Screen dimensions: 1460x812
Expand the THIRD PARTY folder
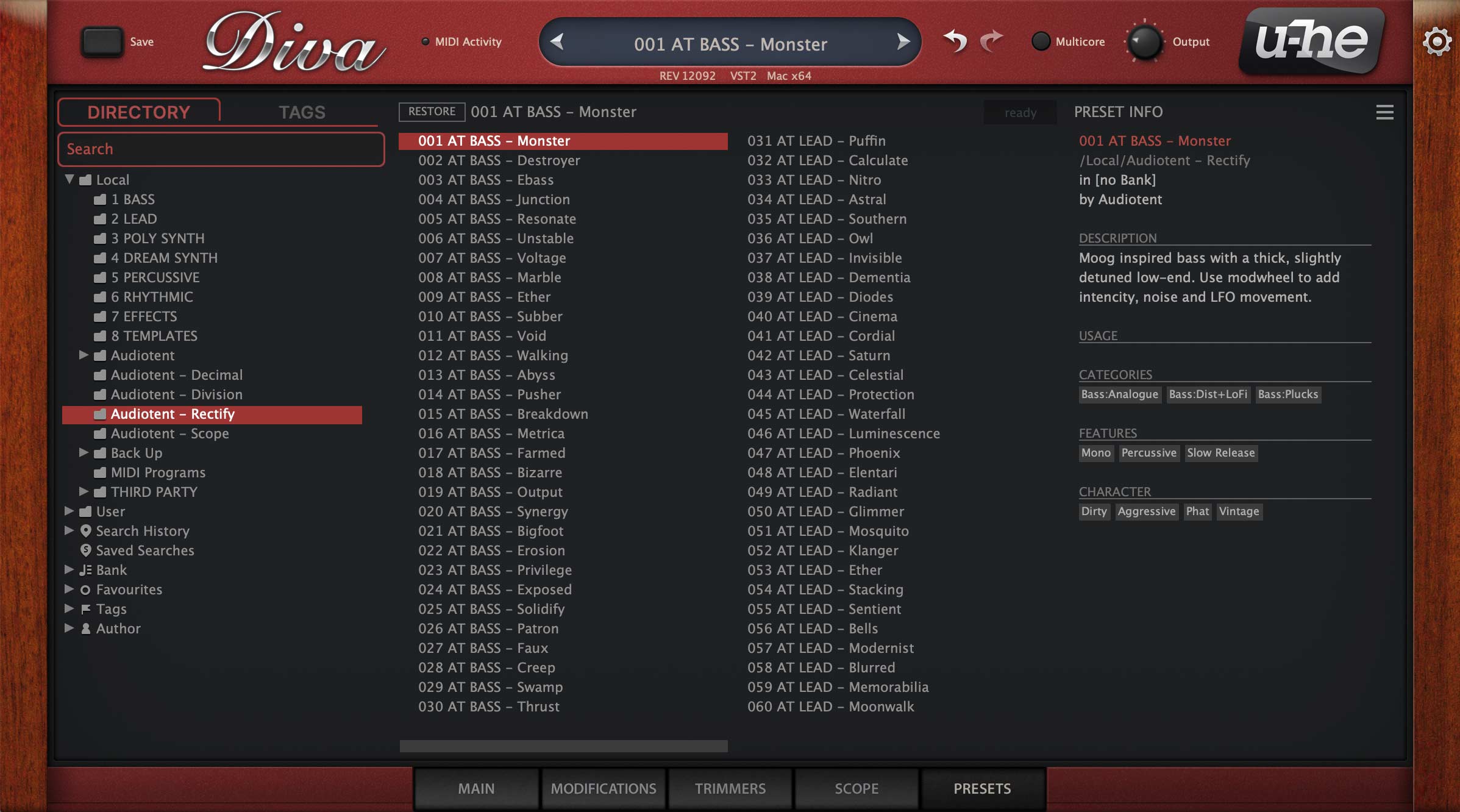click(84, 491)
